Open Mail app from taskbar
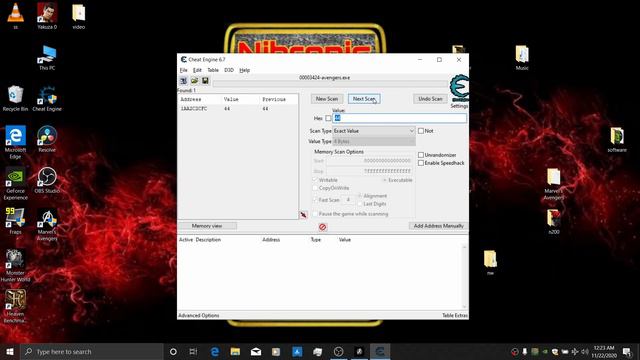The image size is (640, 360). [x=256, y=351]
